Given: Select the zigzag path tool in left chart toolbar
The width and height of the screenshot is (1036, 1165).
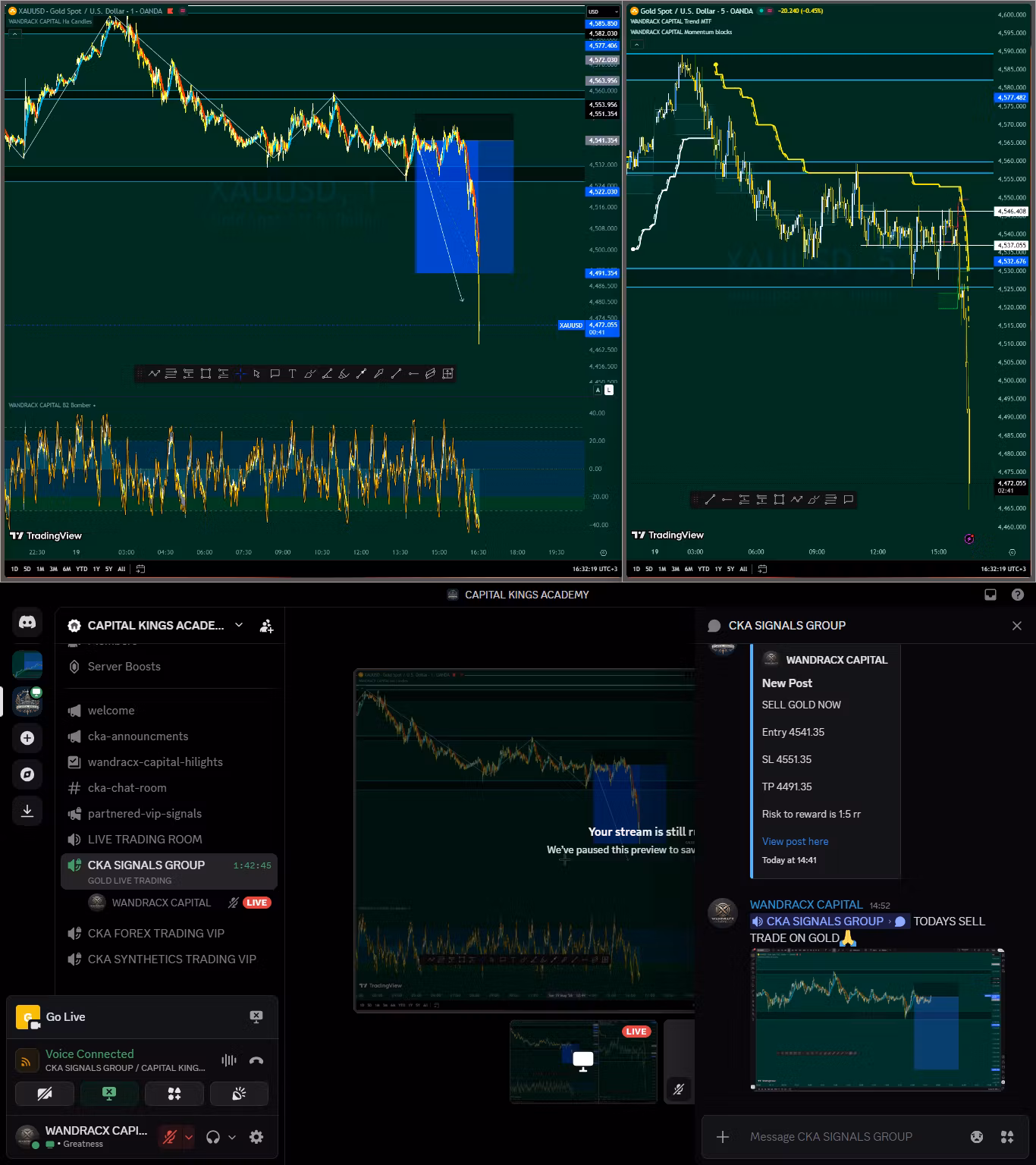Looking at the screenshot, I should click(154, 373).
